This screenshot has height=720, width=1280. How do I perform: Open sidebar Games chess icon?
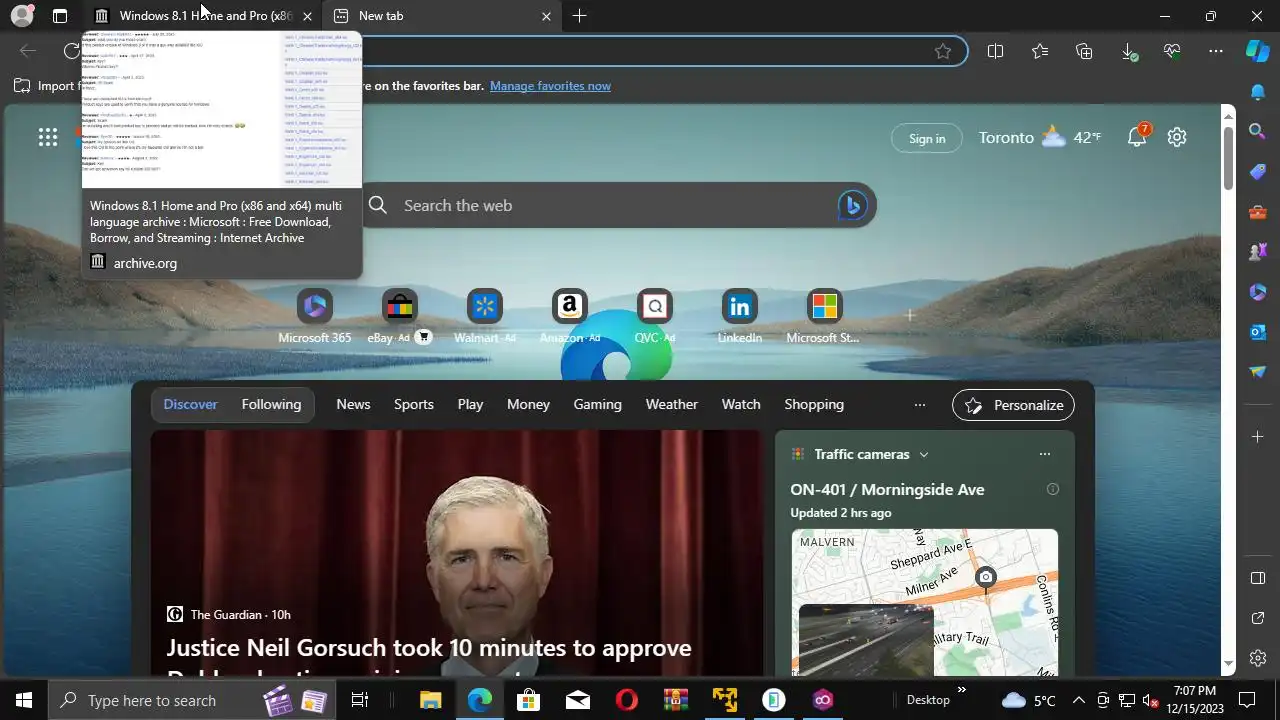pyautogui.click(x=1258, y=252)
